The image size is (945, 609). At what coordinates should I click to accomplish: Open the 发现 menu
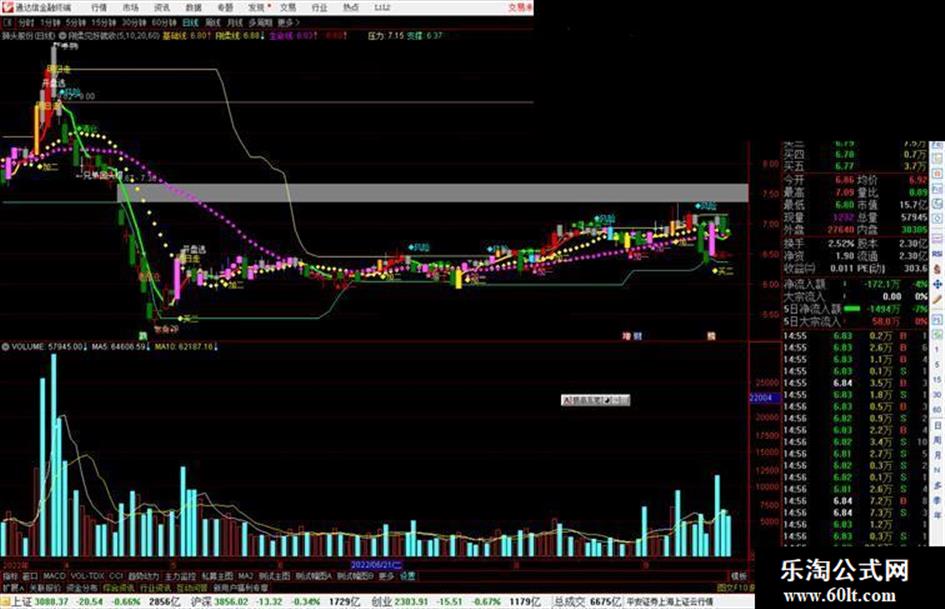(256, 8)
